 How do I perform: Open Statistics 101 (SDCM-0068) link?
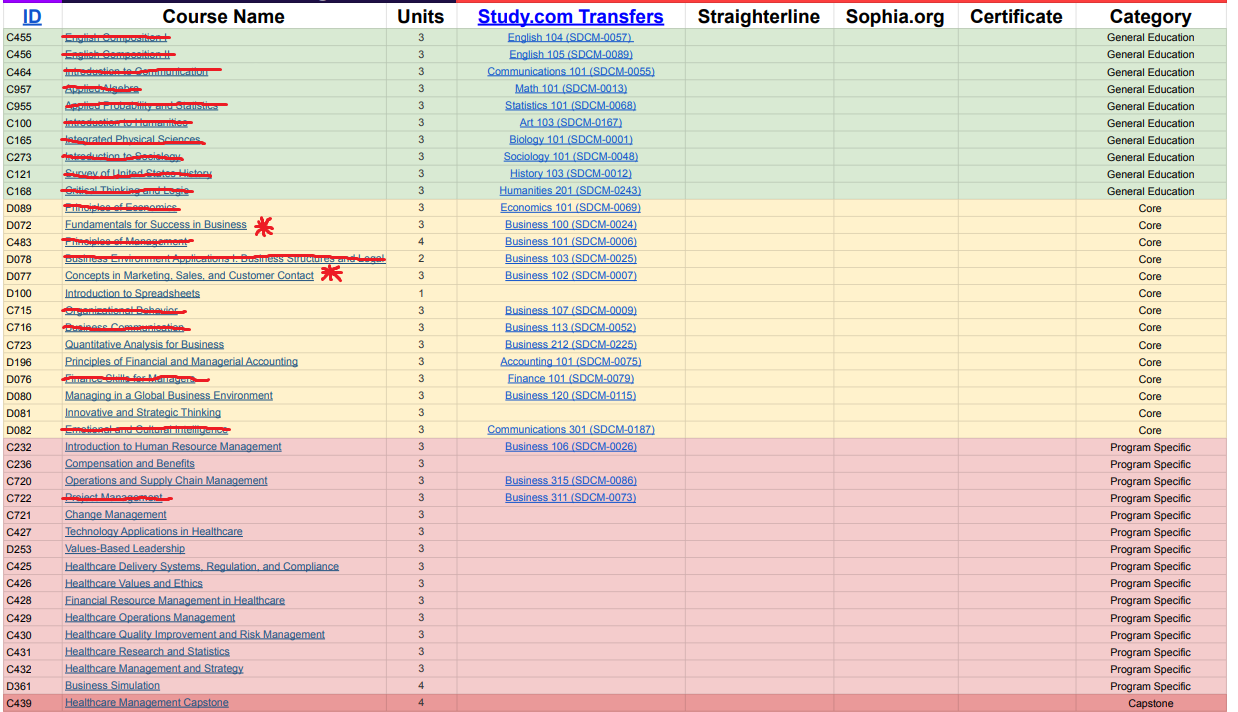570,106
